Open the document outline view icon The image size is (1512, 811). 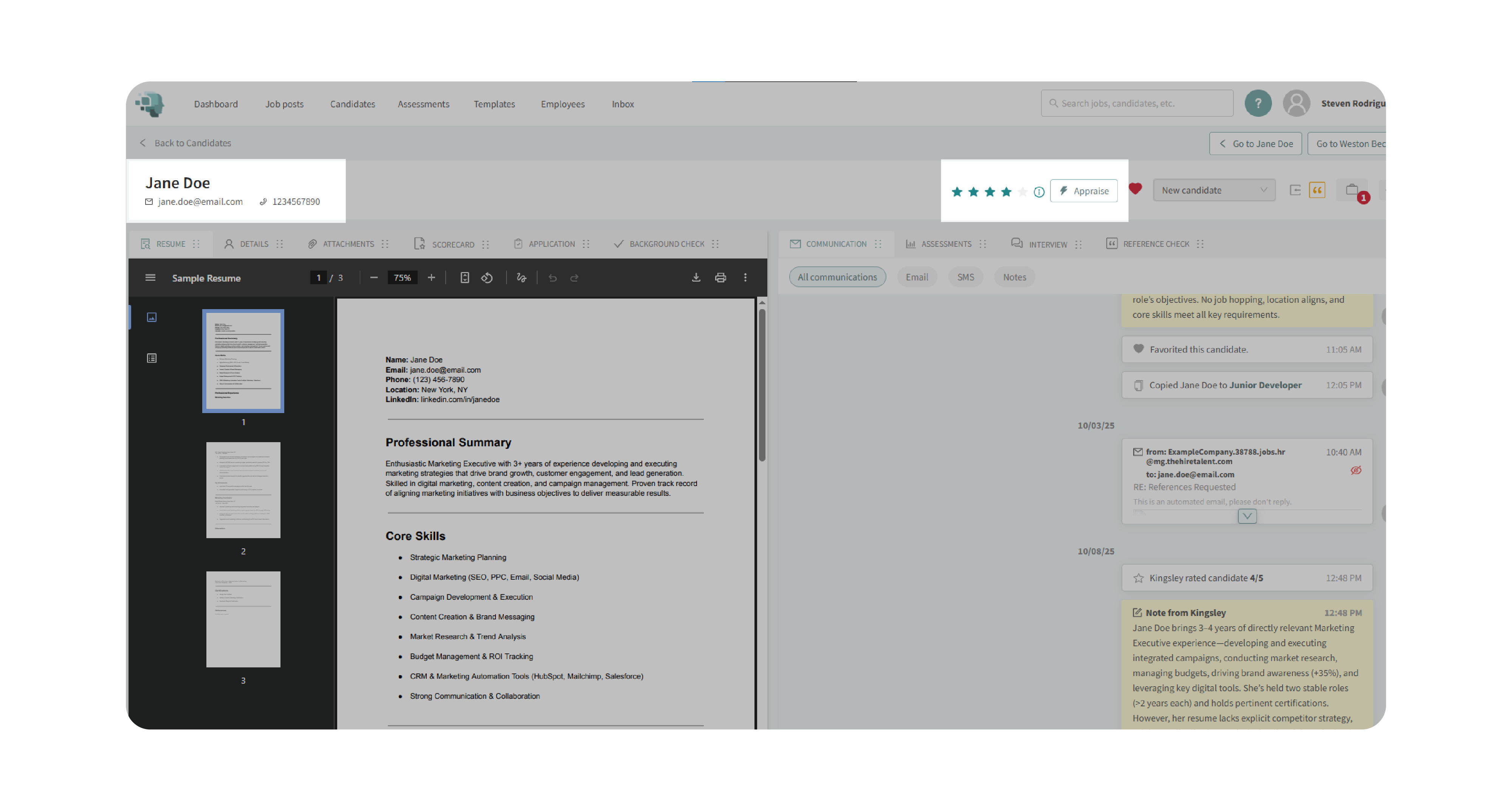point(152,358)
